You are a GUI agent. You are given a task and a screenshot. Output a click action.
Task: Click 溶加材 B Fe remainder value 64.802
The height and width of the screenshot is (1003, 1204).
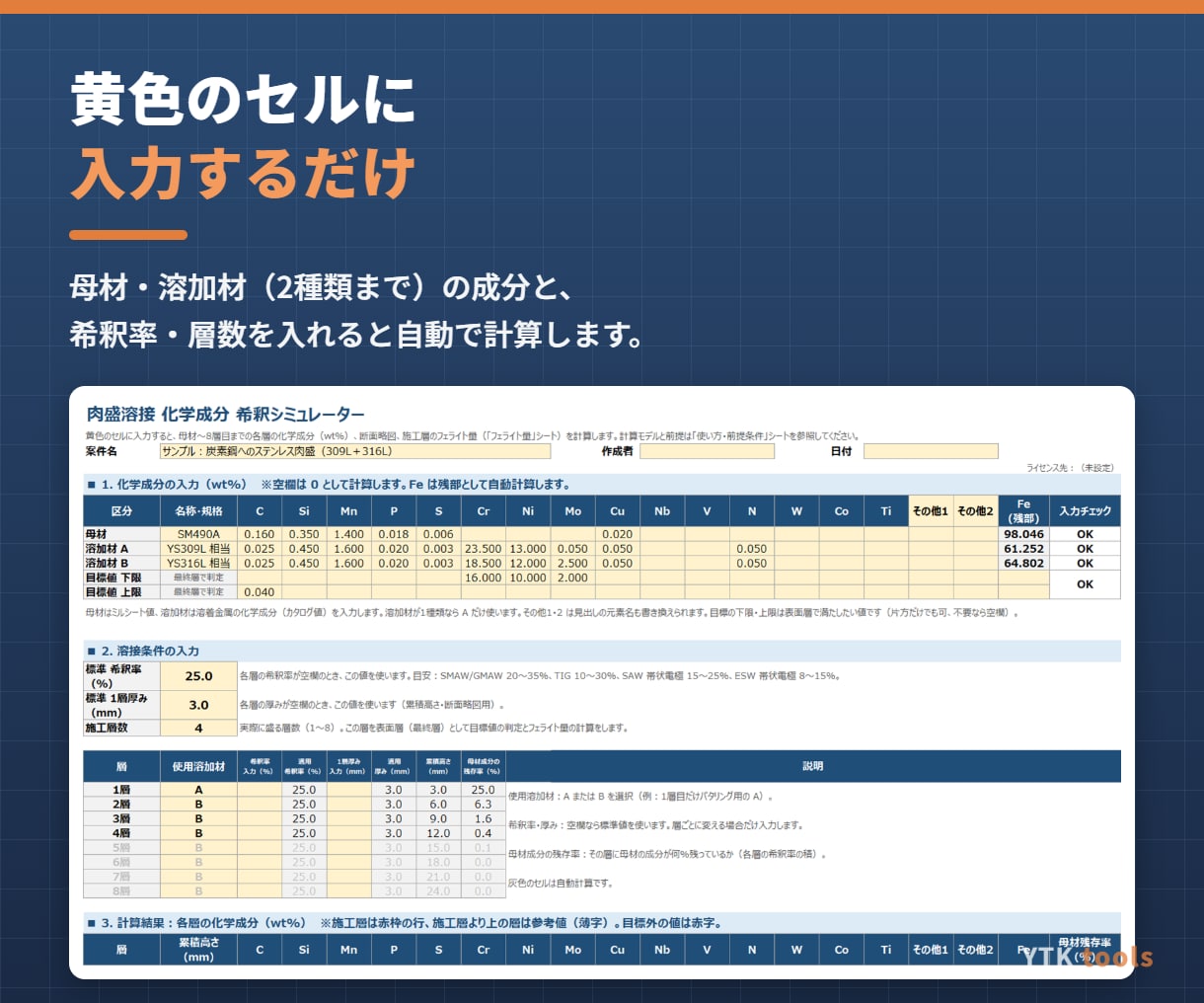(1023, 564)
